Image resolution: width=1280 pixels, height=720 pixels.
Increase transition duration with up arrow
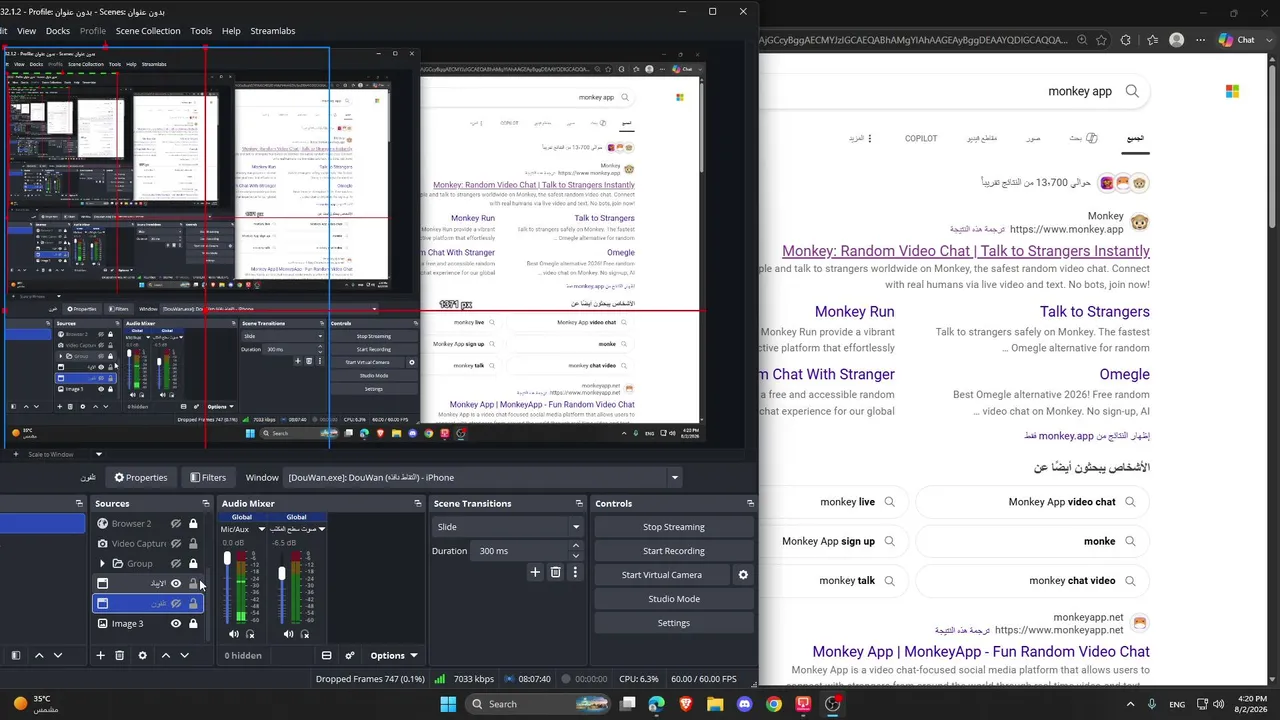click(575, 546)
